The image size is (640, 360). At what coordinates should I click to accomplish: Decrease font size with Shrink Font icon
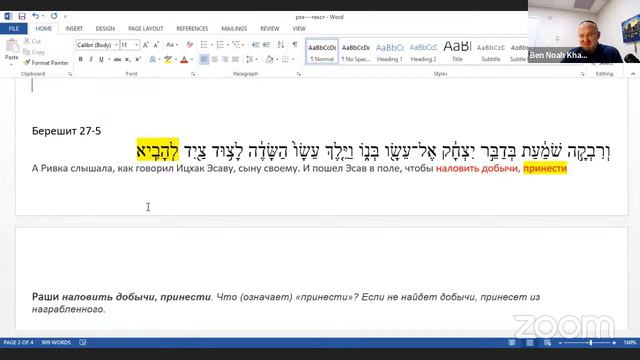[156, 45]
